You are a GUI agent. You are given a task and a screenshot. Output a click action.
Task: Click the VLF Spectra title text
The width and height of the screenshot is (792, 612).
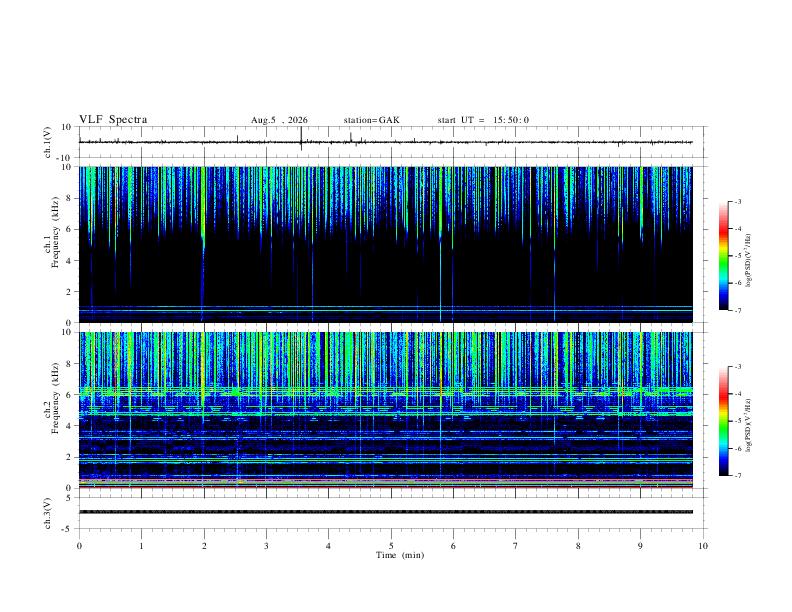point(113,120)
